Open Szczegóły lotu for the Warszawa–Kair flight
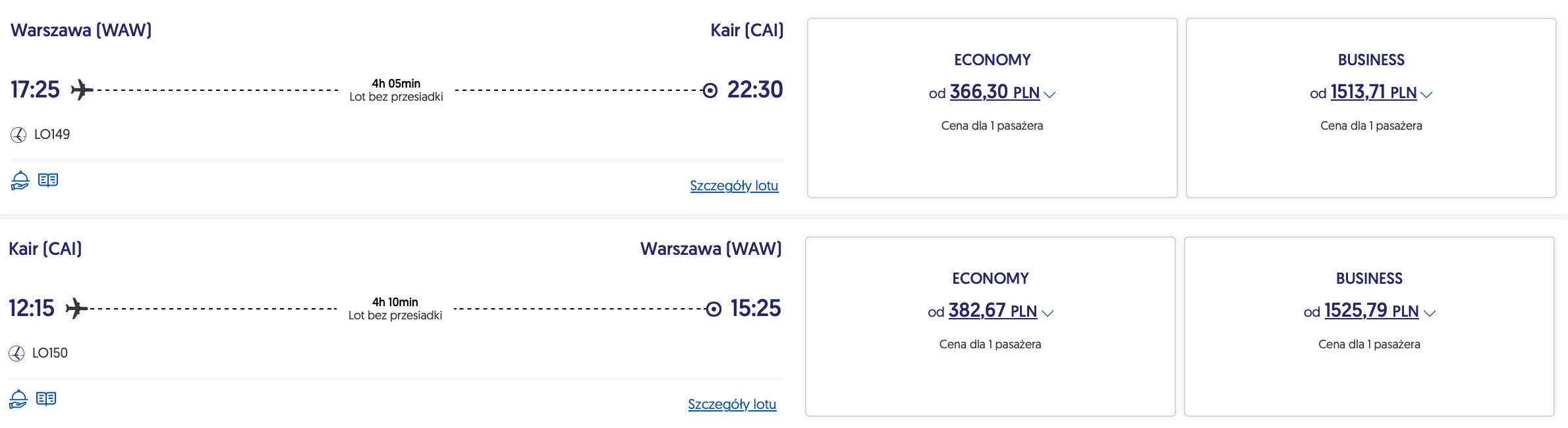 pyautogui.click(x=734, y=186)
